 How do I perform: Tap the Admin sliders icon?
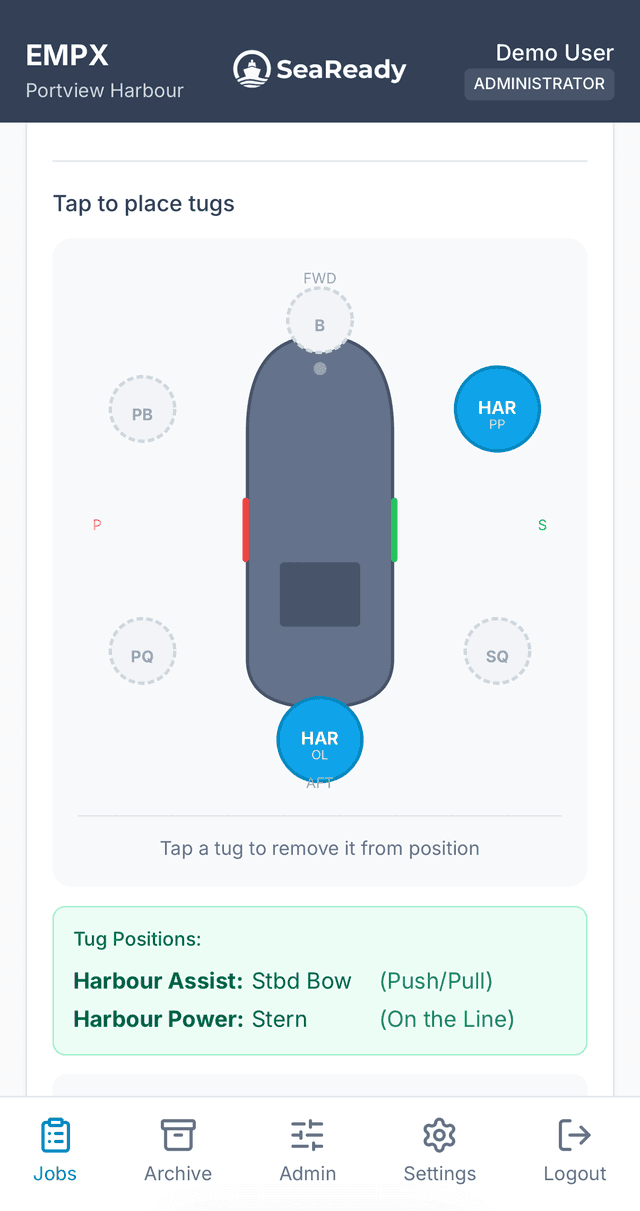307,1134
